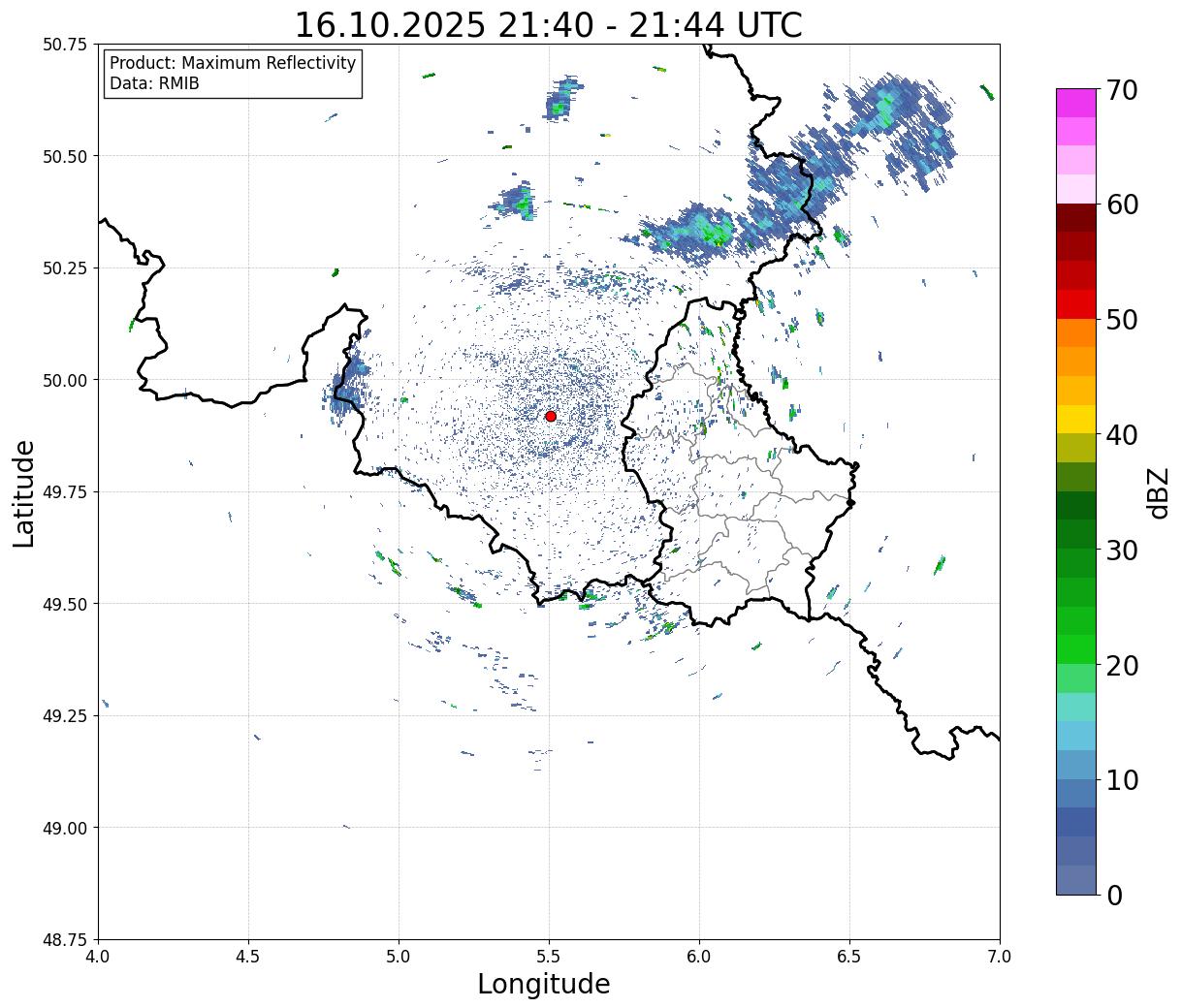The width and height of the screenshot is (1182, 1008).
Task: Click the "Product: Maximum Reflectivity" label
Action: [x=233, y=63]
